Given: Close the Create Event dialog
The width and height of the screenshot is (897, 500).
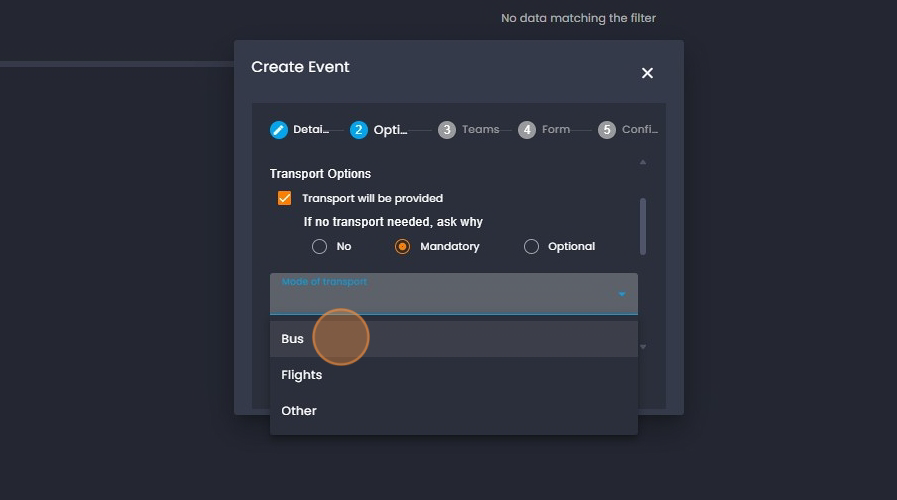Looking at the screenshot, I should [x=647, y=73].
